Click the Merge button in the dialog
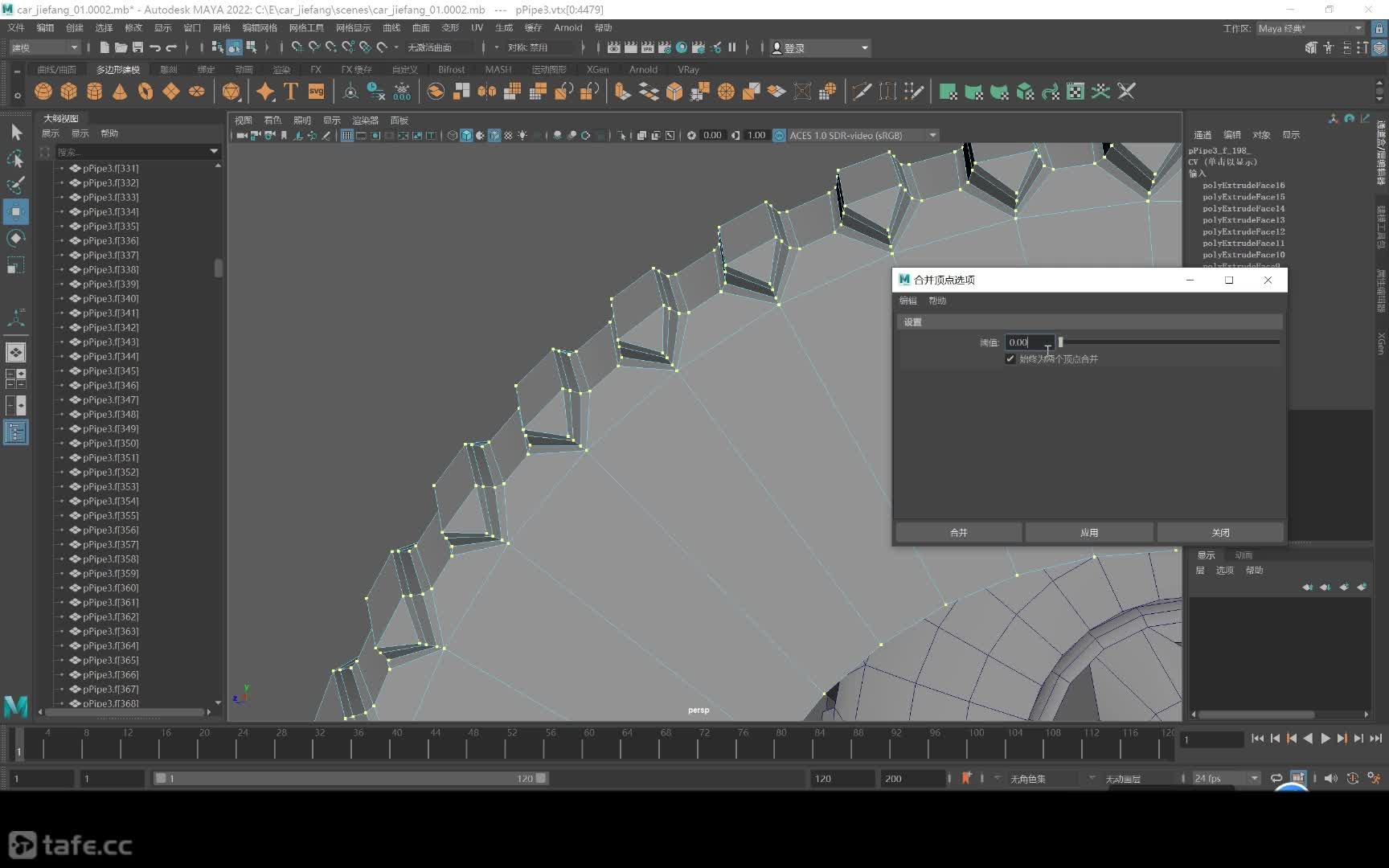 tap(959, 532)
